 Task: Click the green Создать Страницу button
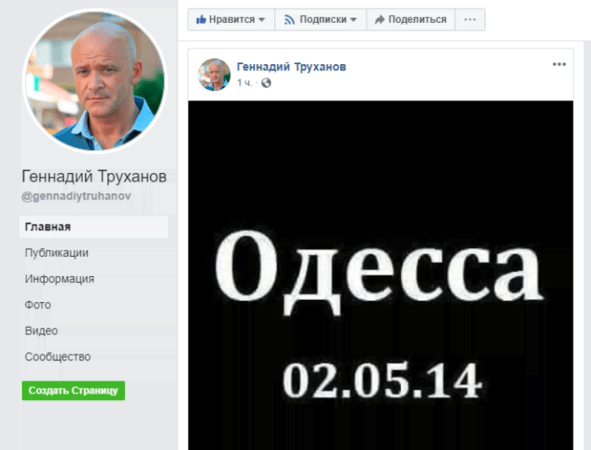pos(73,390)
